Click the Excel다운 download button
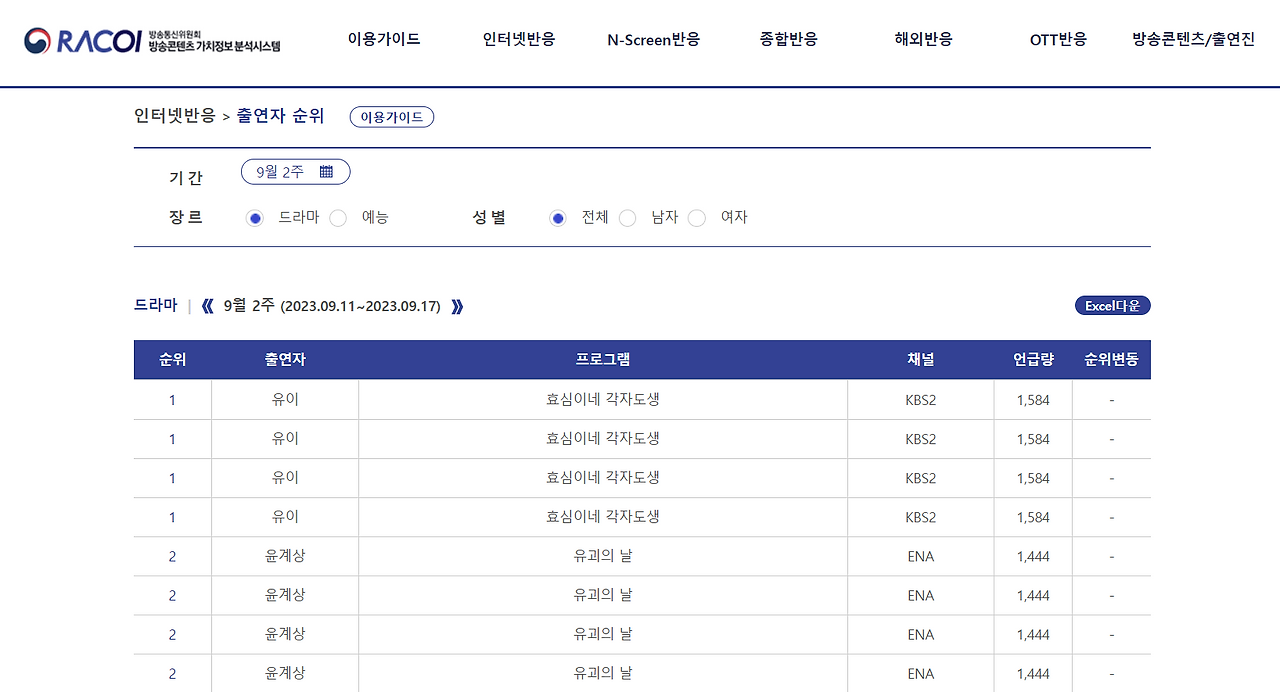This screenshot has height=692, width=1280. tap(1112, 306)
